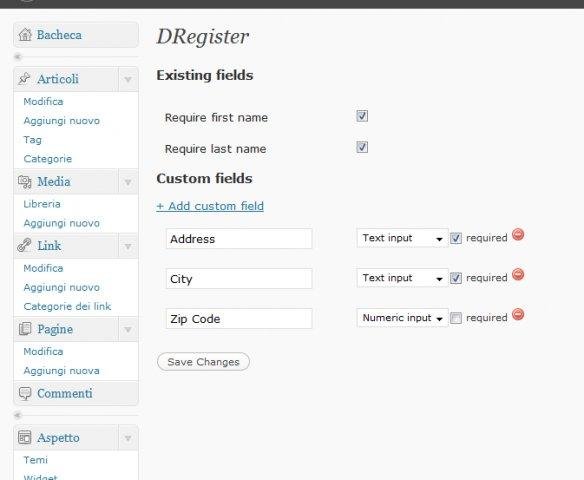Screen dimensions: 584x480
Task: Uncheck required for City field
Action: coord(456,278)
